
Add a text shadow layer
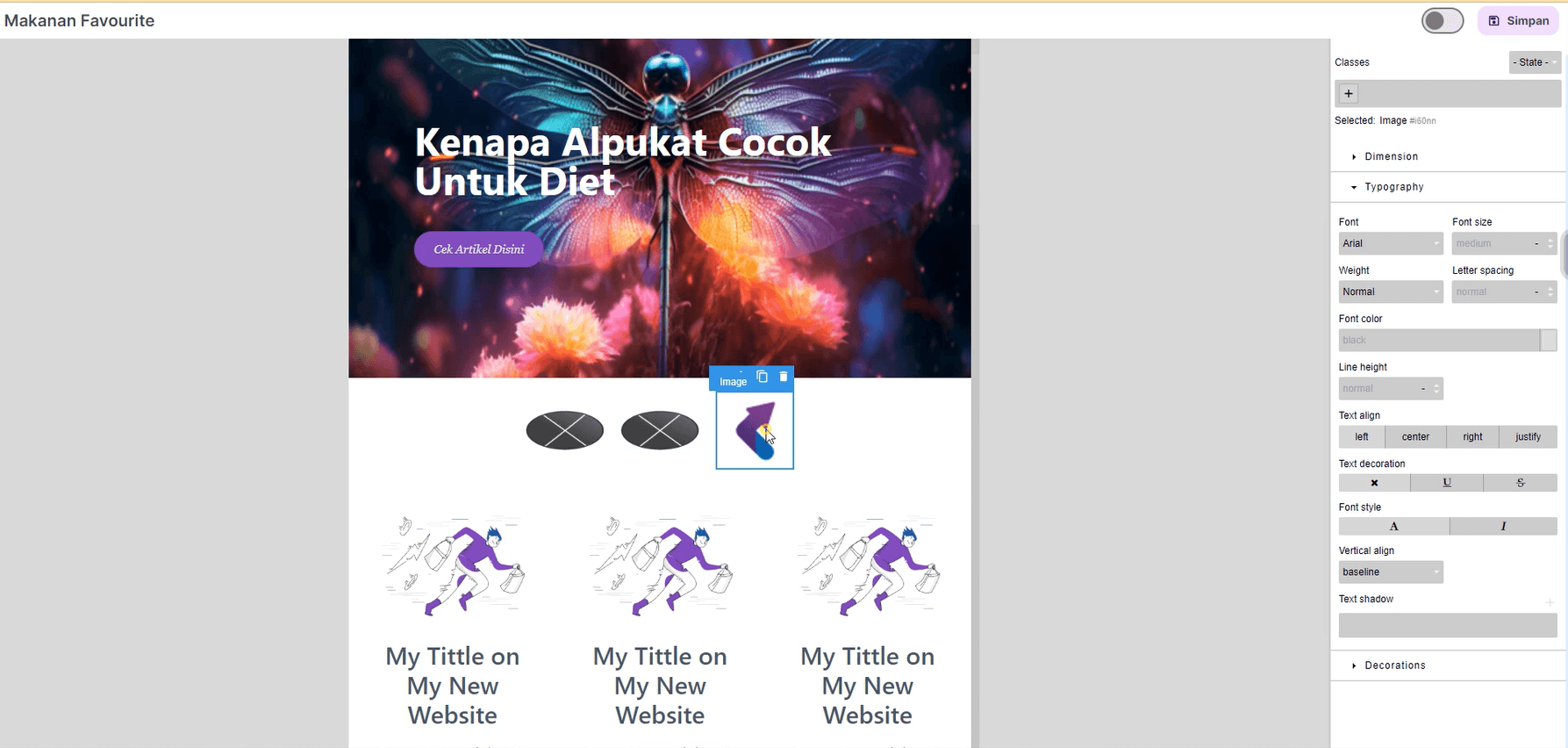point(1550,602)
